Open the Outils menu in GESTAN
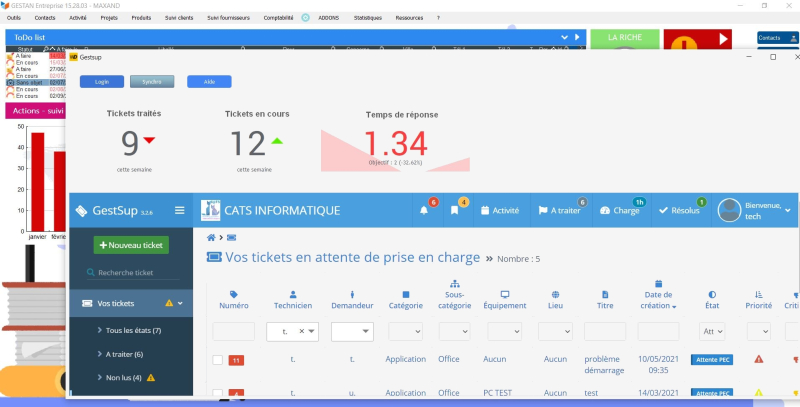 tap(14, 18)
